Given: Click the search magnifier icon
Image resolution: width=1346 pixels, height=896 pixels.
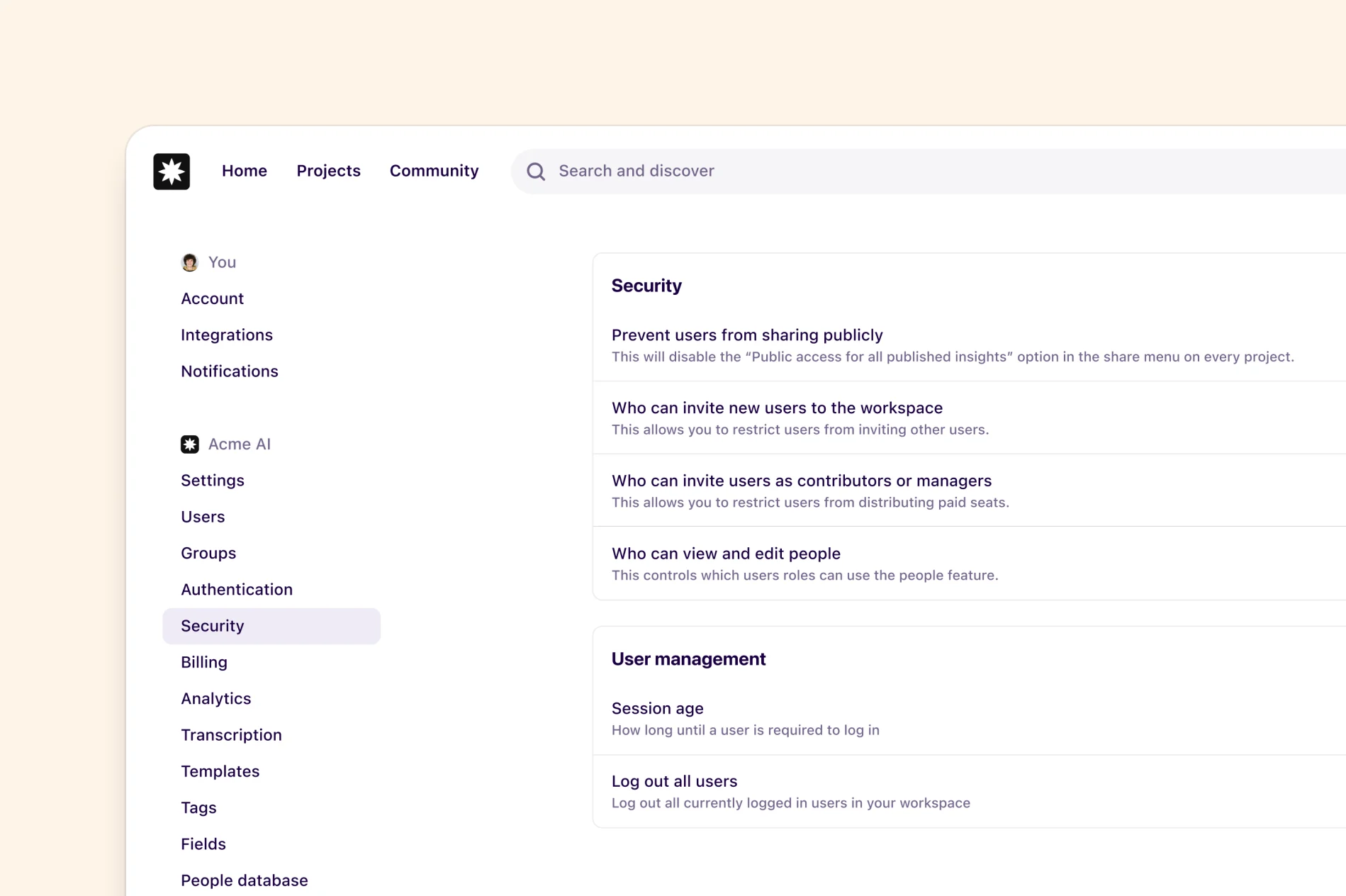Looking at the screenshot, I should (x=536, y=171).
